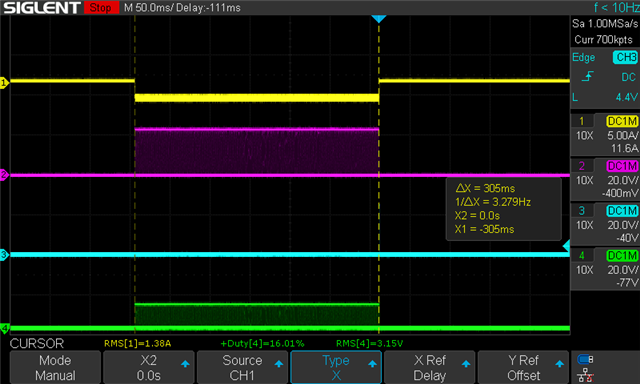Open the Mode Manual menu item
The image size is (640, 384).
(x=55, y=368)
